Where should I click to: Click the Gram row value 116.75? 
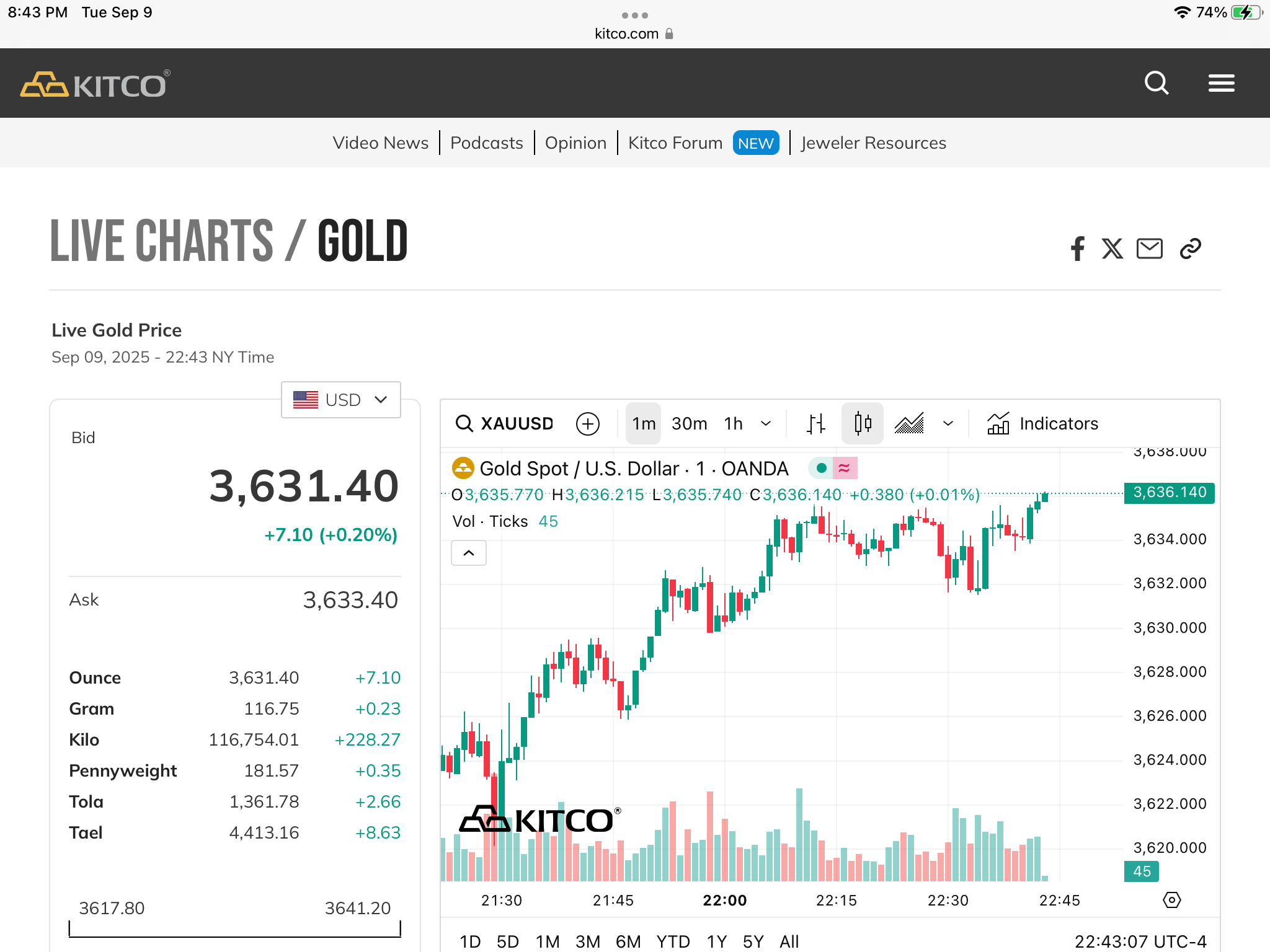click(272, 708)
